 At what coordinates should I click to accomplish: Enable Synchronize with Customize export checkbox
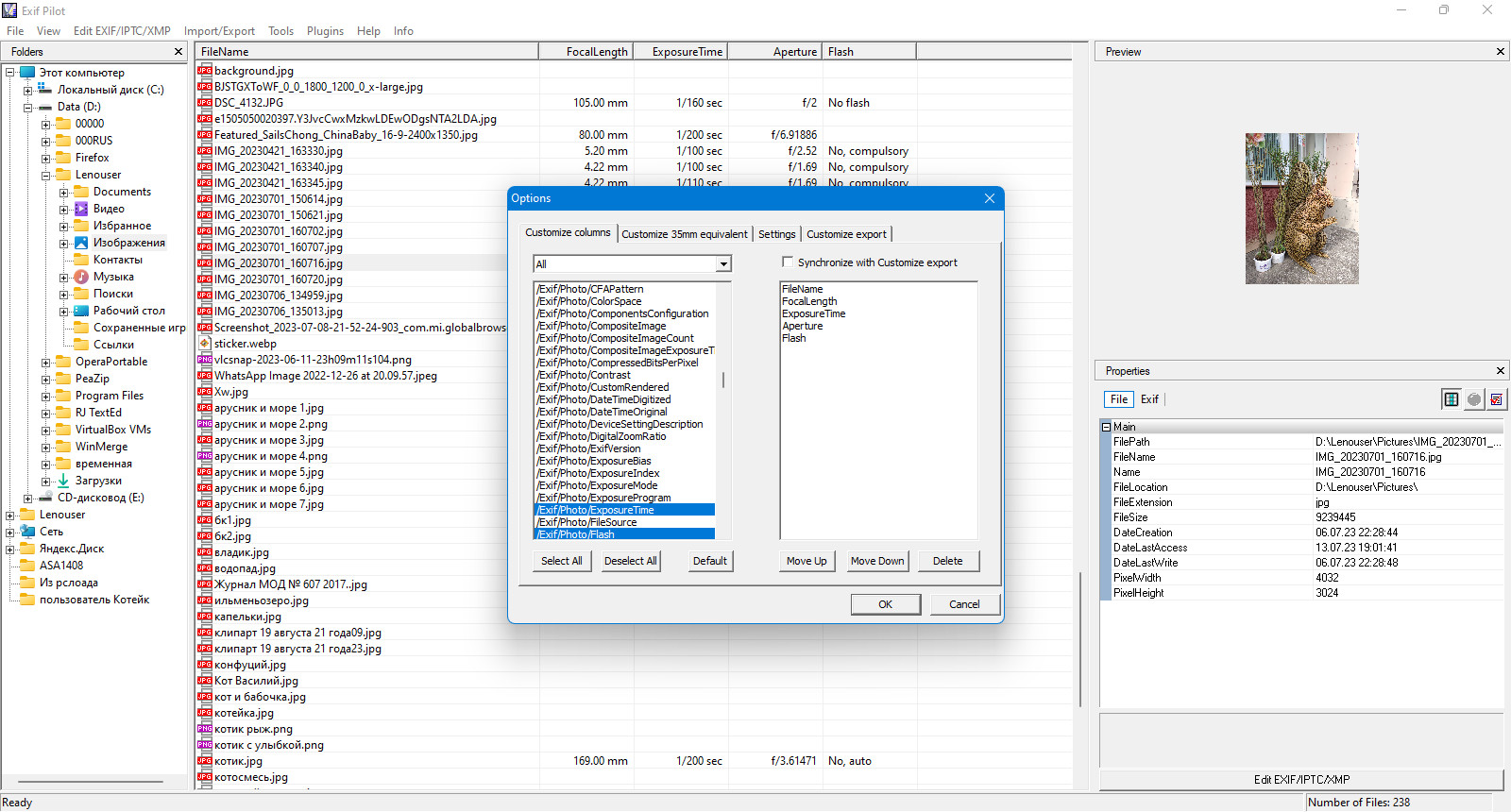click(x=788, y=262)
